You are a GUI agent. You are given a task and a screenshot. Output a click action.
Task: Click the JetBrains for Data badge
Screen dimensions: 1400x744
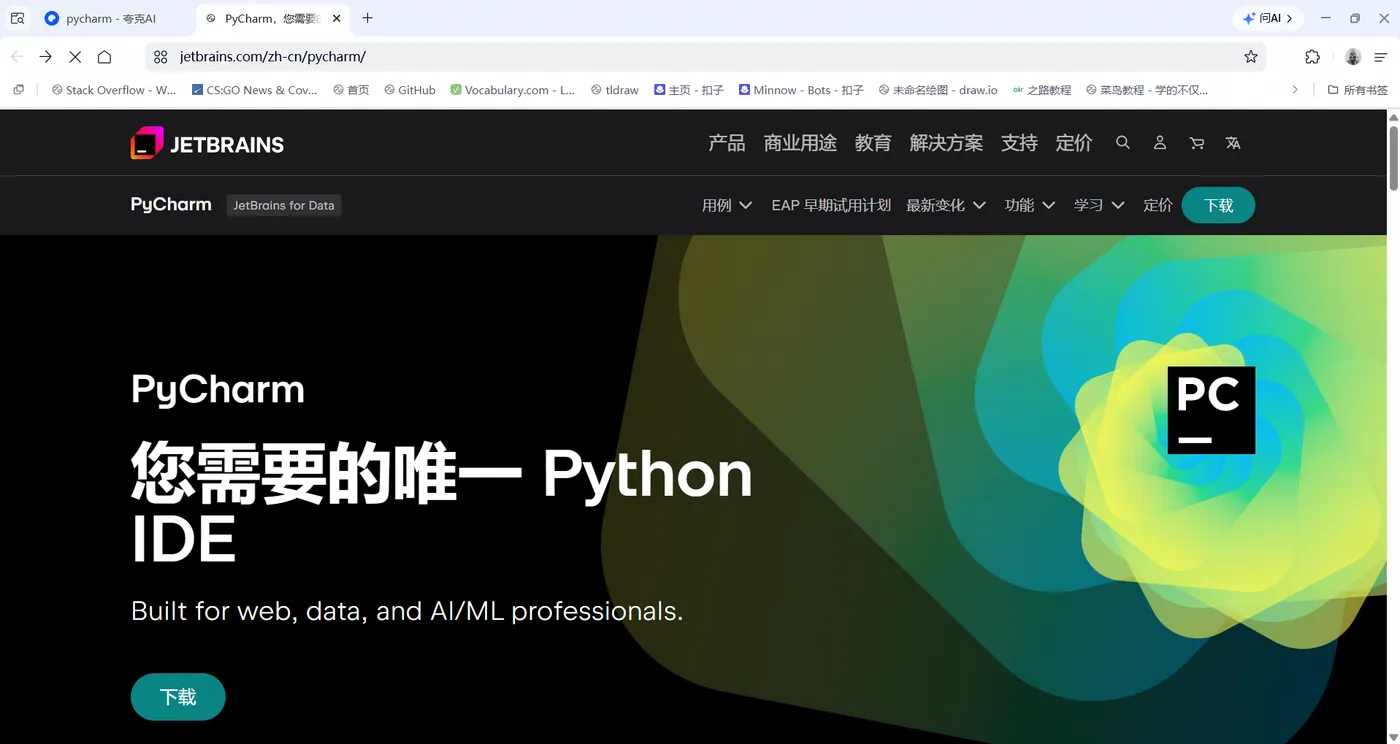284,205
